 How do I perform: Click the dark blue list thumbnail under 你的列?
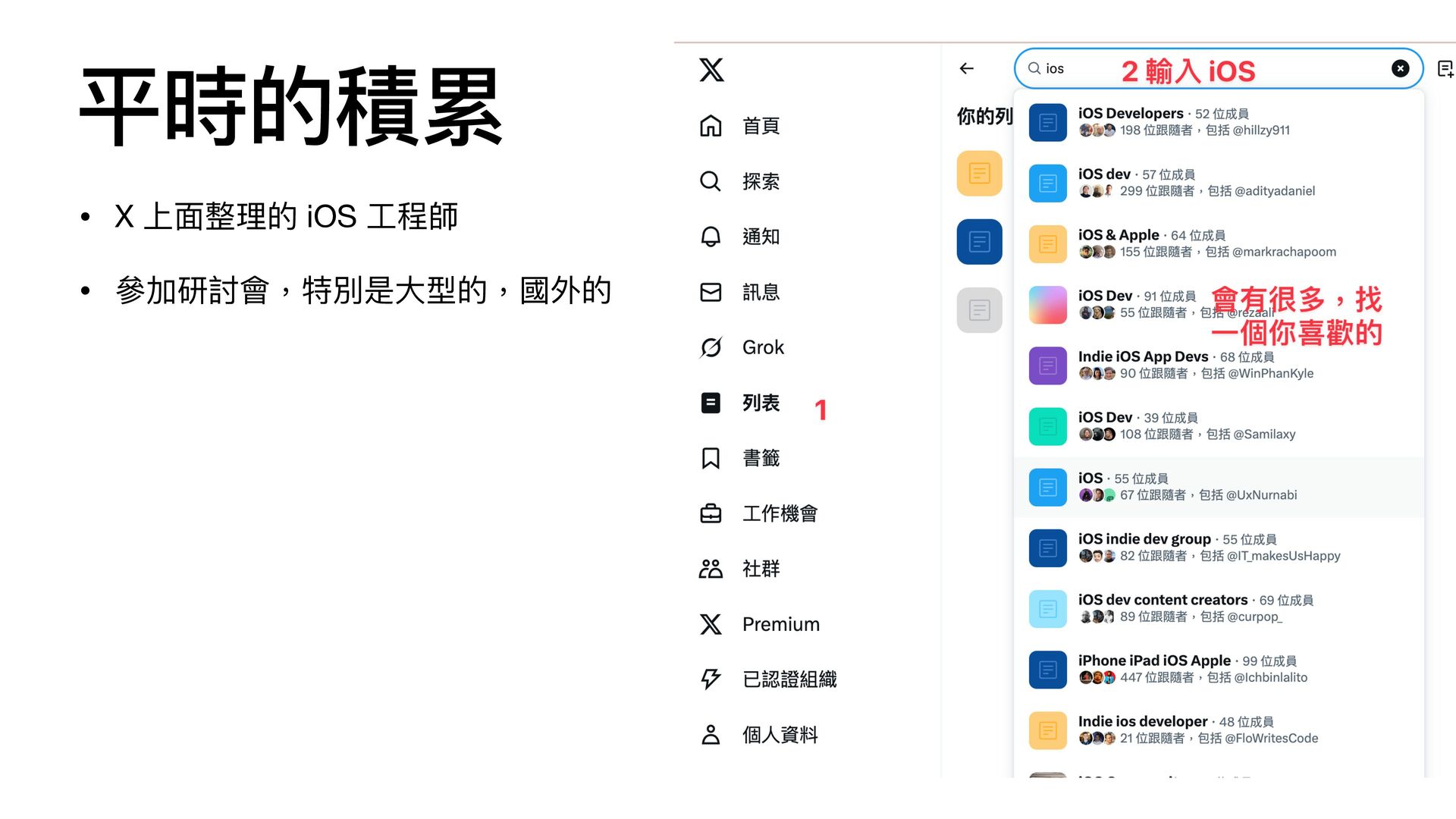coord(979,242)
